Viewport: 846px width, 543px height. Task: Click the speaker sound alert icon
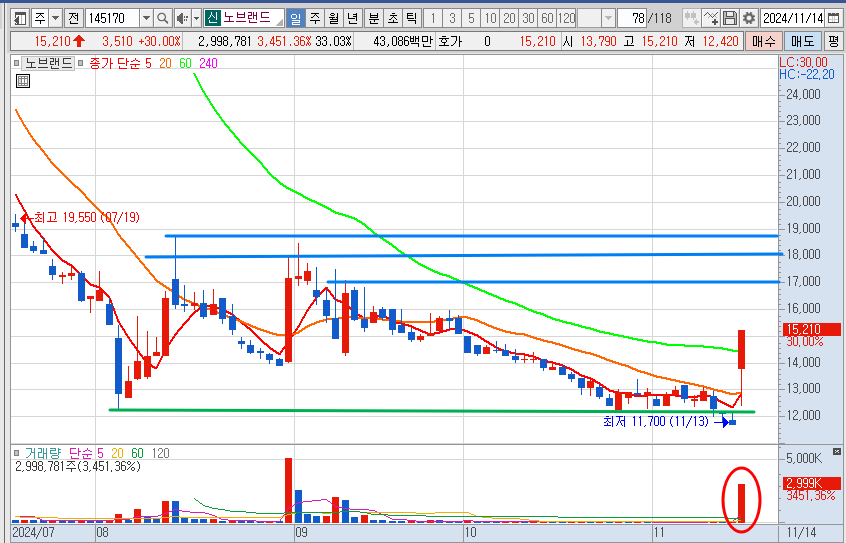pyautogui.click(x=182, y=19)
